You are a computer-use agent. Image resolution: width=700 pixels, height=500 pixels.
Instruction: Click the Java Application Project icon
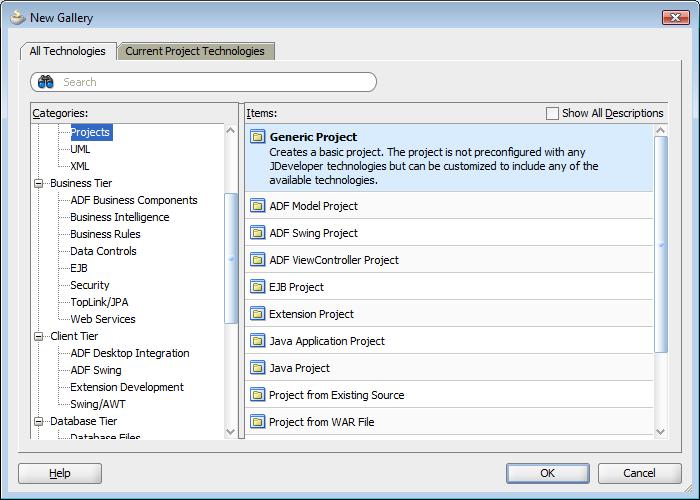click(257, 341)
